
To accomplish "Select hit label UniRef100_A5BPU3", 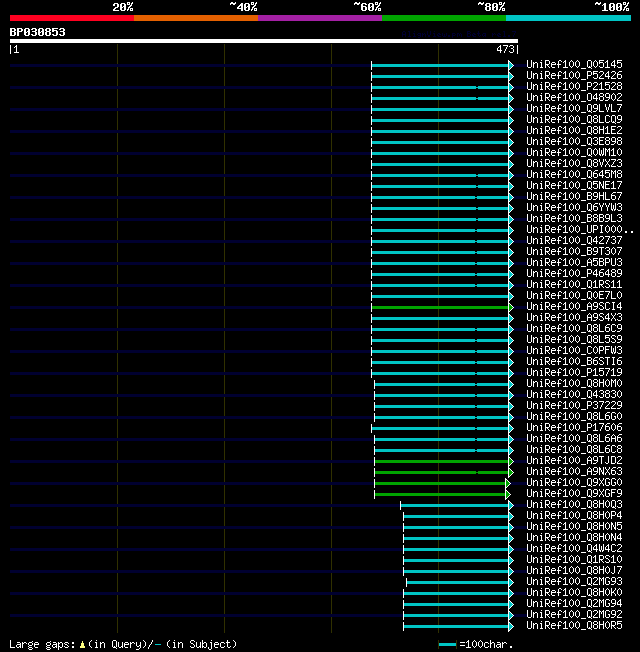I will pos(574,262).
